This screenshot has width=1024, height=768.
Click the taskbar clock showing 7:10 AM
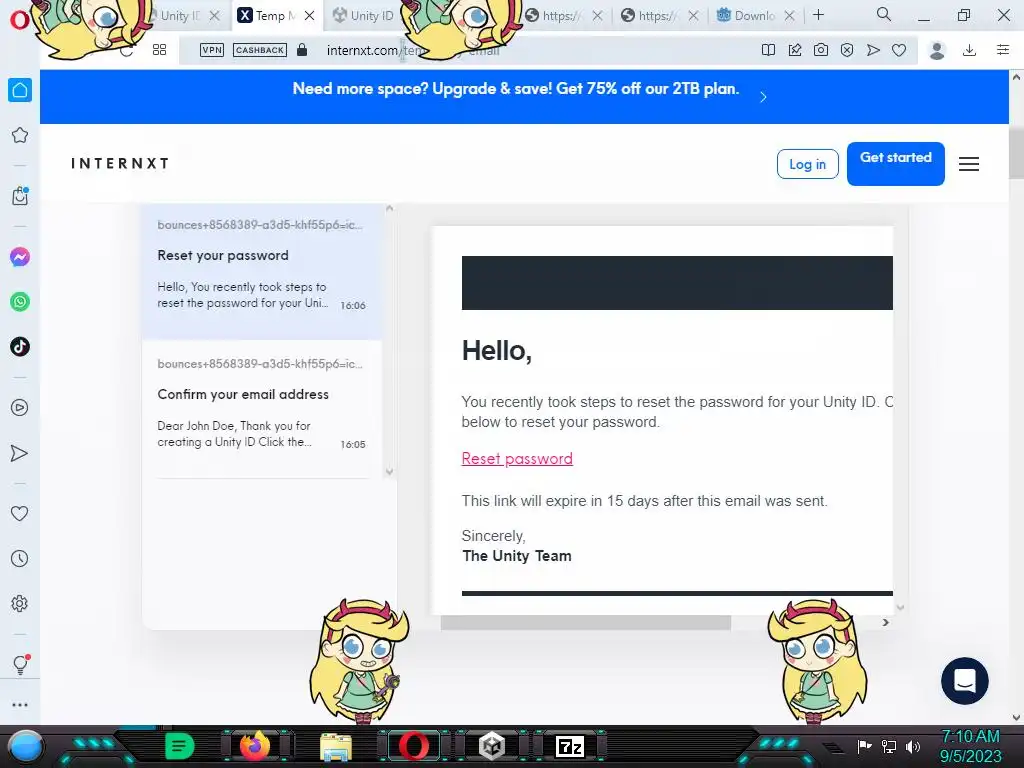pyautogui.click(x=970, y=736)
